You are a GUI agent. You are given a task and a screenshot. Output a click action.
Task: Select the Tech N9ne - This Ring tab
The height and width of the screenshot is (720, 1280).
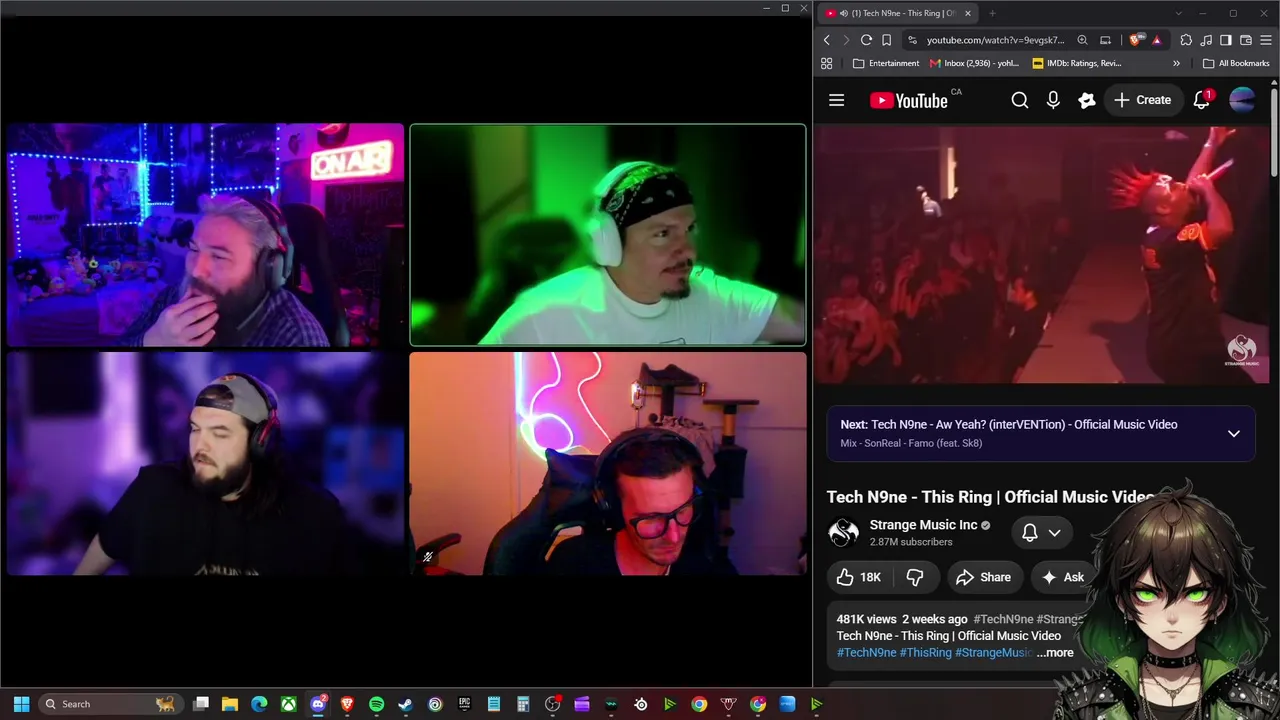(900, 13)
